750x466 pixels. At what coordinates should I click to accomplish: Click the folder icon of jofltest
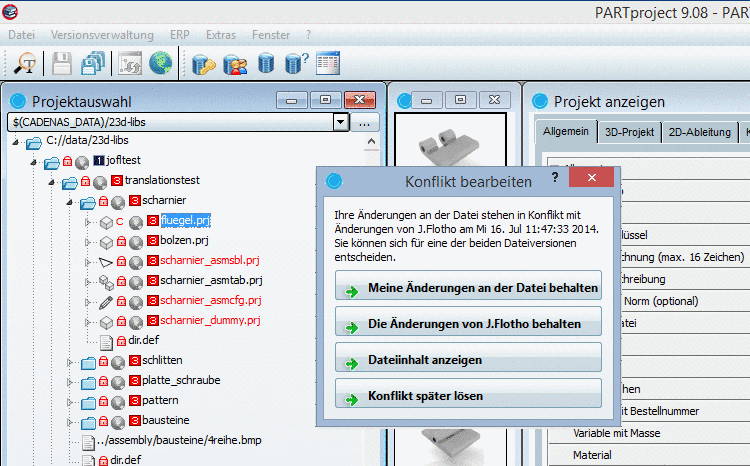click(x=52, y=163)
